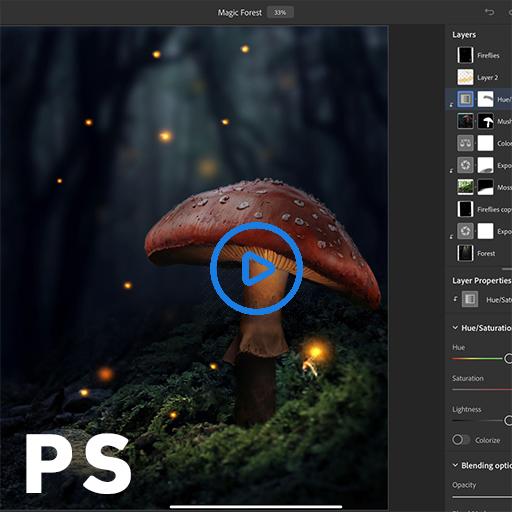Collapse the Blending options section
Image resolution: width=512 pixels, height=512 pixels.
[x=455, y=465]
